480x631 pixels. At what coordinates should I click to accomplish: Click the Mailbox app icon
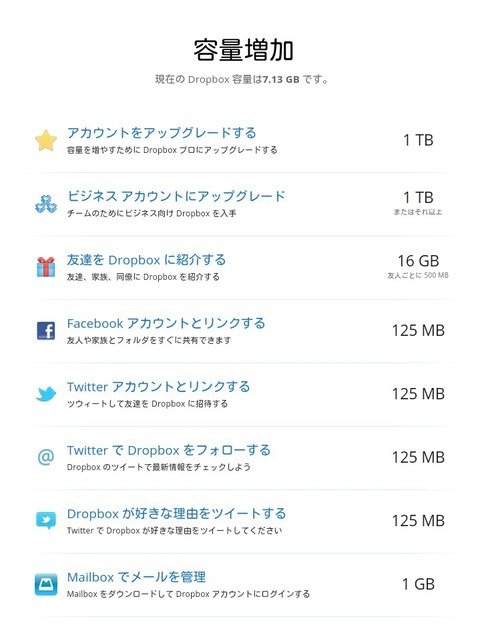(x=46, y=584)
